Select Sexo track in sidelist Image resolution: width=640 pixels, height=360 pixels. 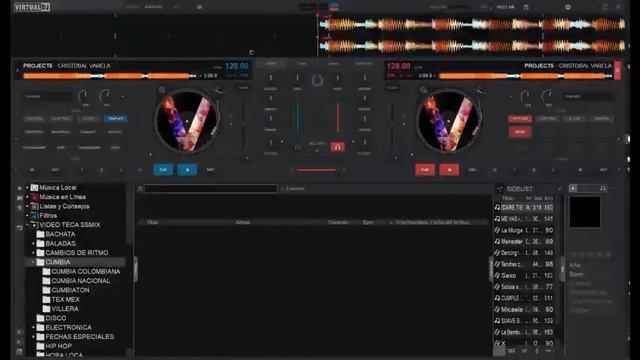(524, 276)
